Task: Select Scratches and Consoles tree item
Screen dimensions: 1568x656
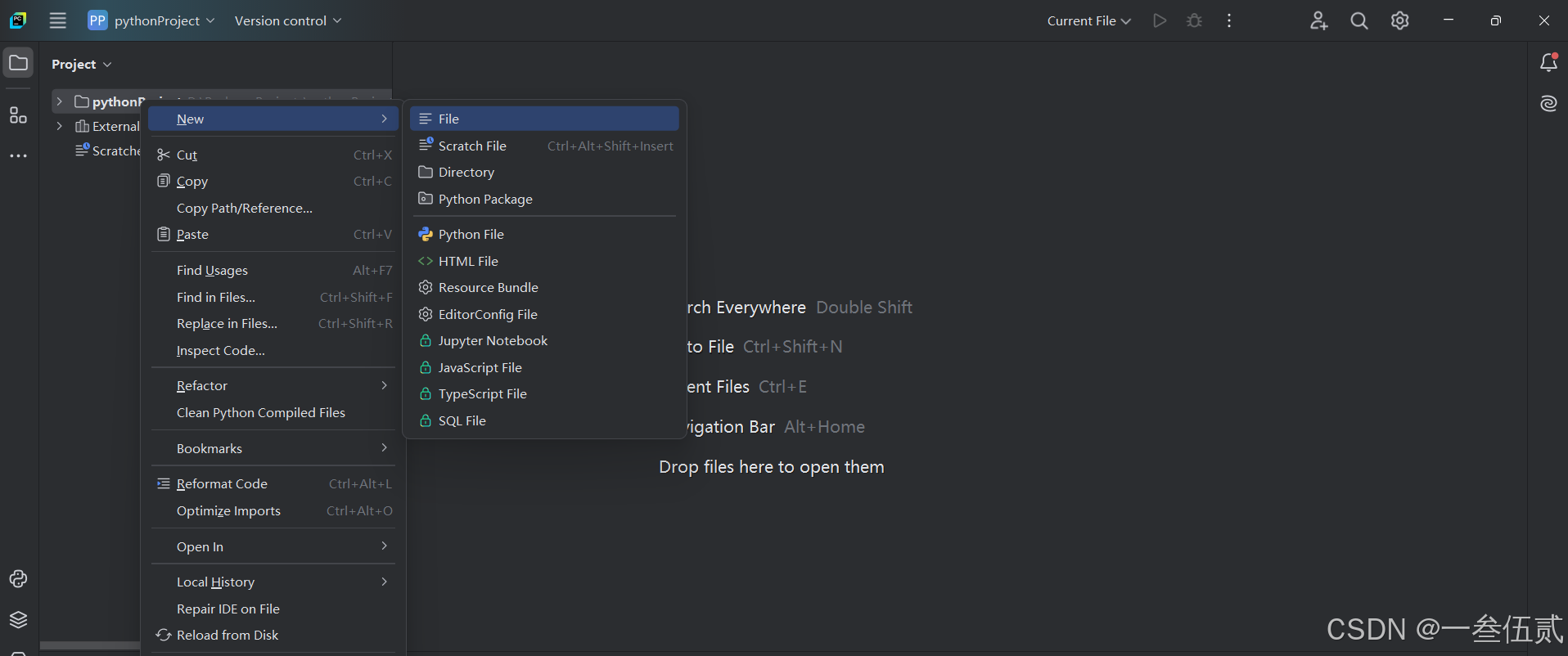Action: point(108,151)
